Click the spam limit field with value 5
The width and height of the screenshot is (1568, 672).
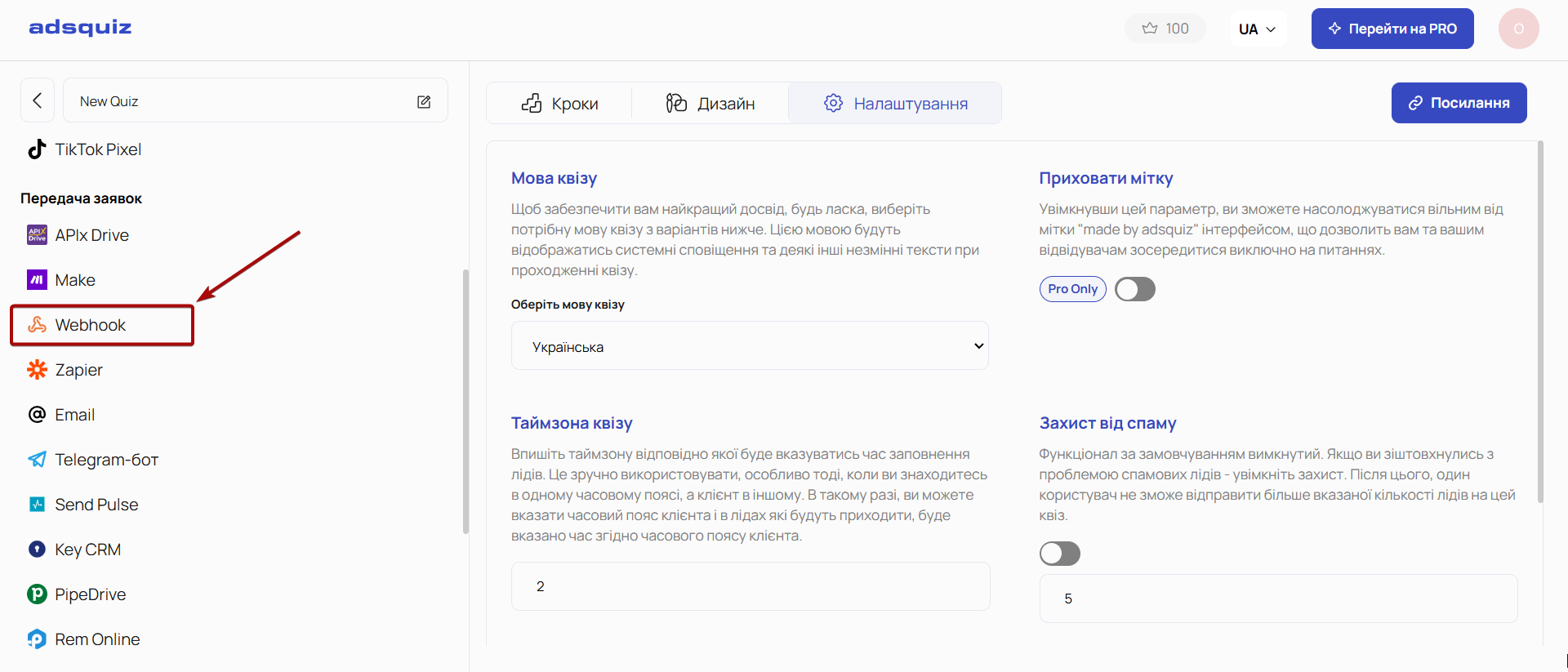tap(1278, 599)
